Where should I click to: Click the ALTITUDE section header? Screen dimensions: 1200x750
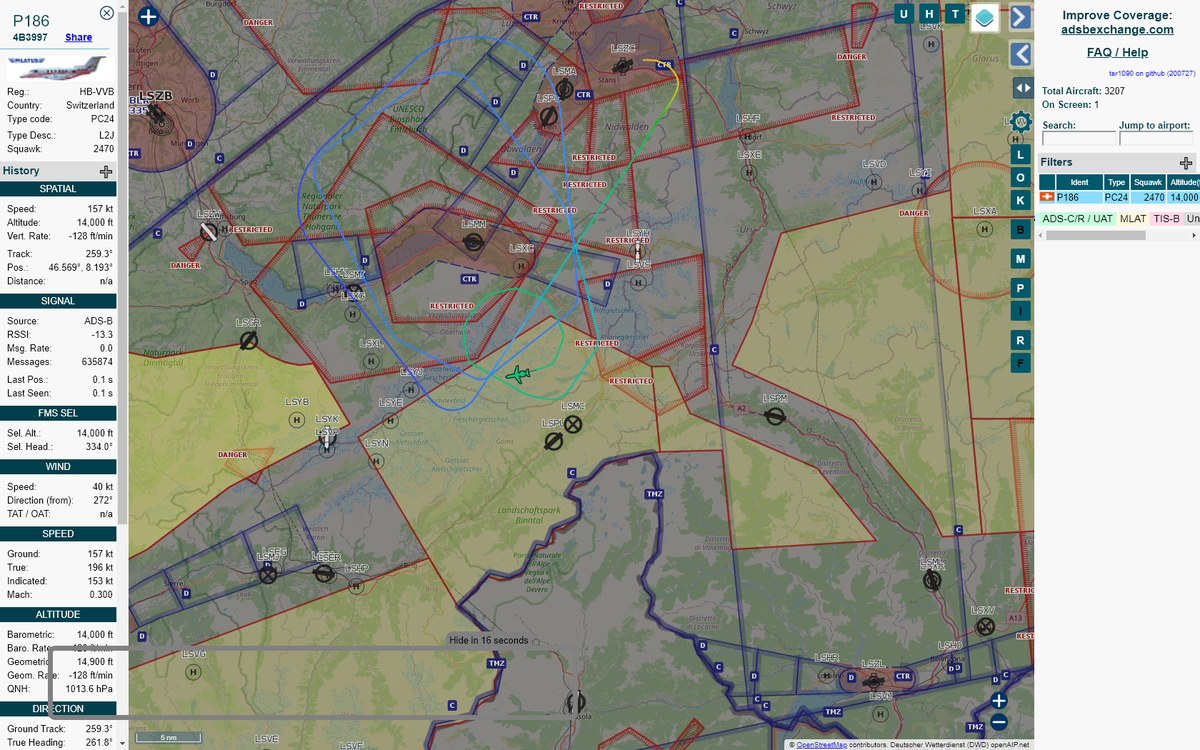(58, 614)
